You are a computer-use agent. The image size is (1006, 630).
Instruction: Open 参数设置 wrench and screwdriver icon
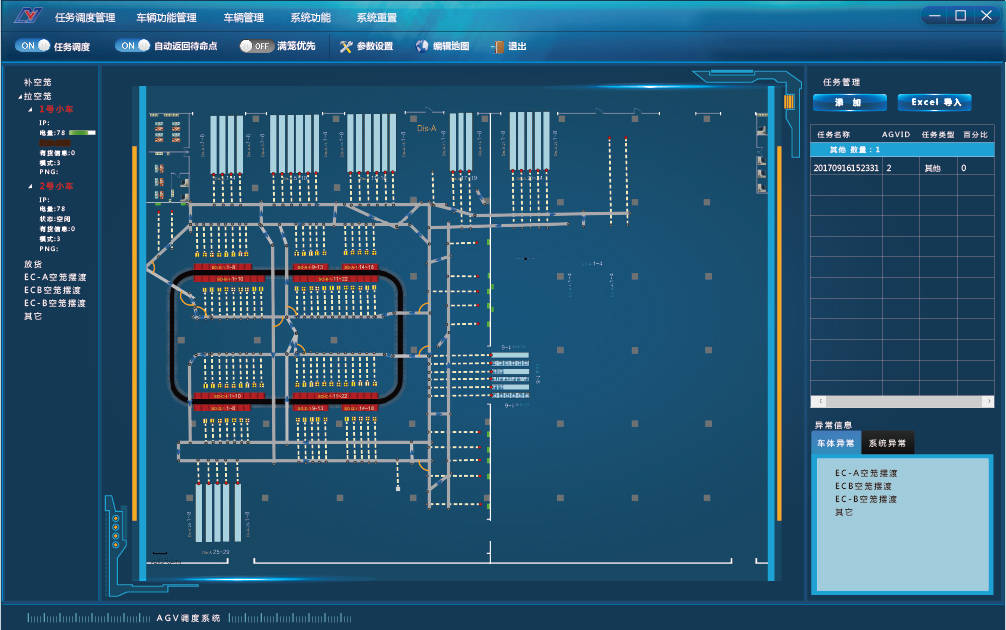pyautogui.click(x=346, y=47)
